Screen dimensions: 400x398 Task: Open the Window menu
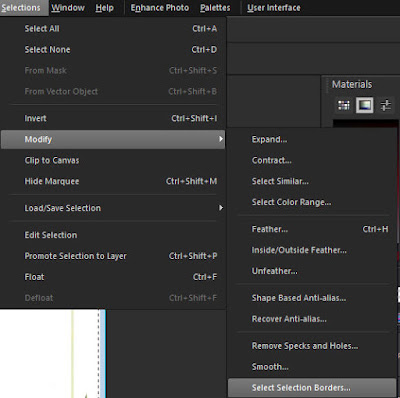[x=68, y=7]
